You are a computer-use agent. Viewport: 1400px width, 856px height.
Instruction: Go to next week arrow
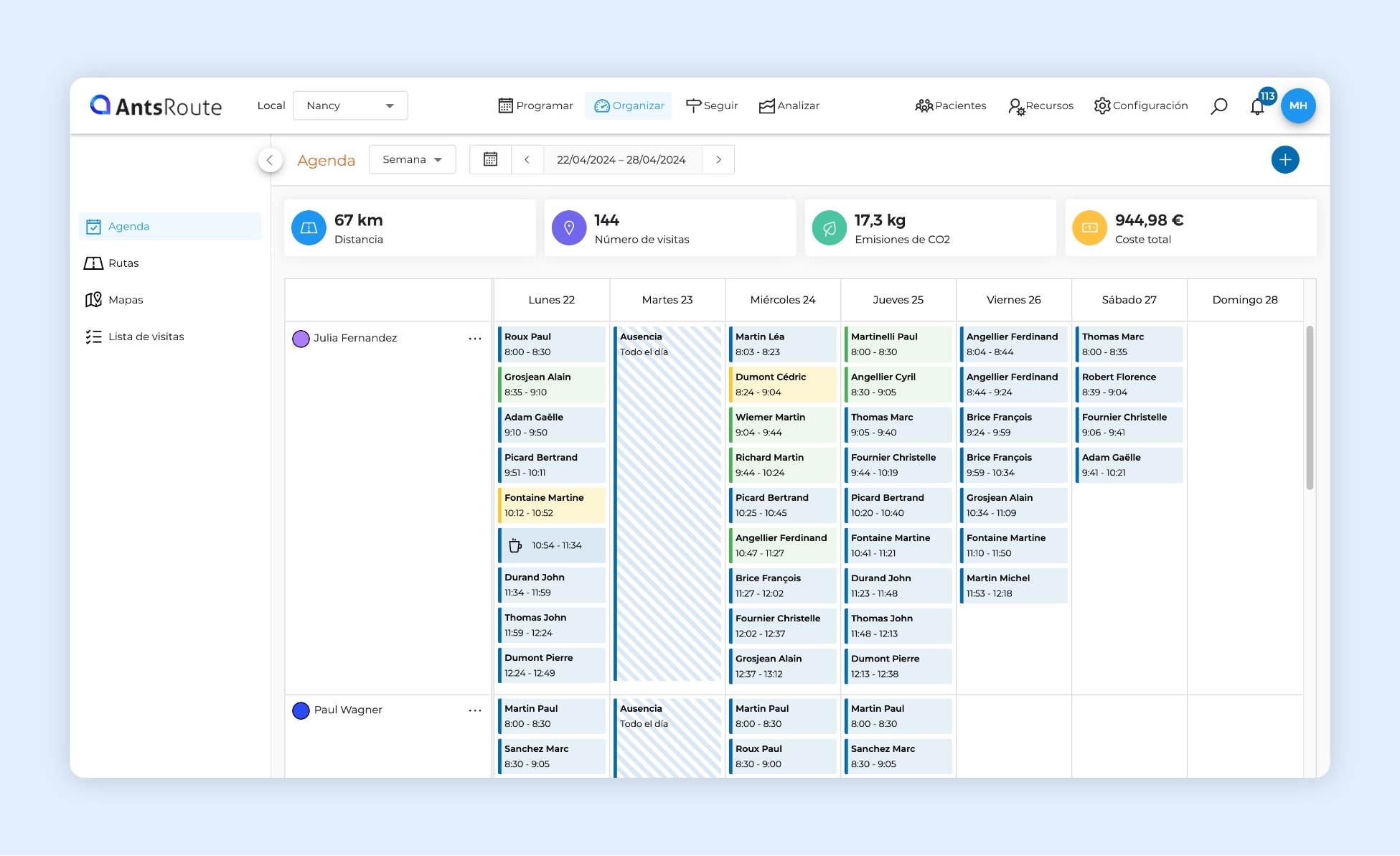pyautogui.click(x=718, y=159)
